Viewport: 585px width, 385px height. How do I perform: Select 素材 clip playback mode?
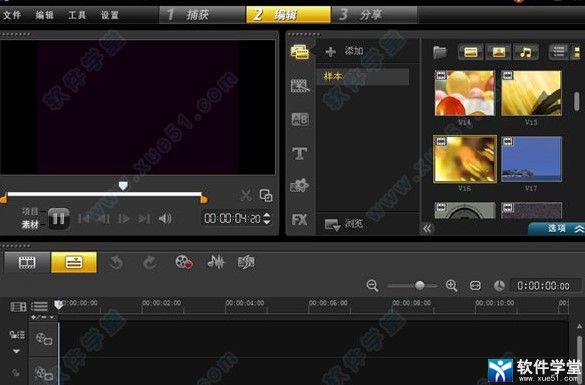tap(30, 225)
